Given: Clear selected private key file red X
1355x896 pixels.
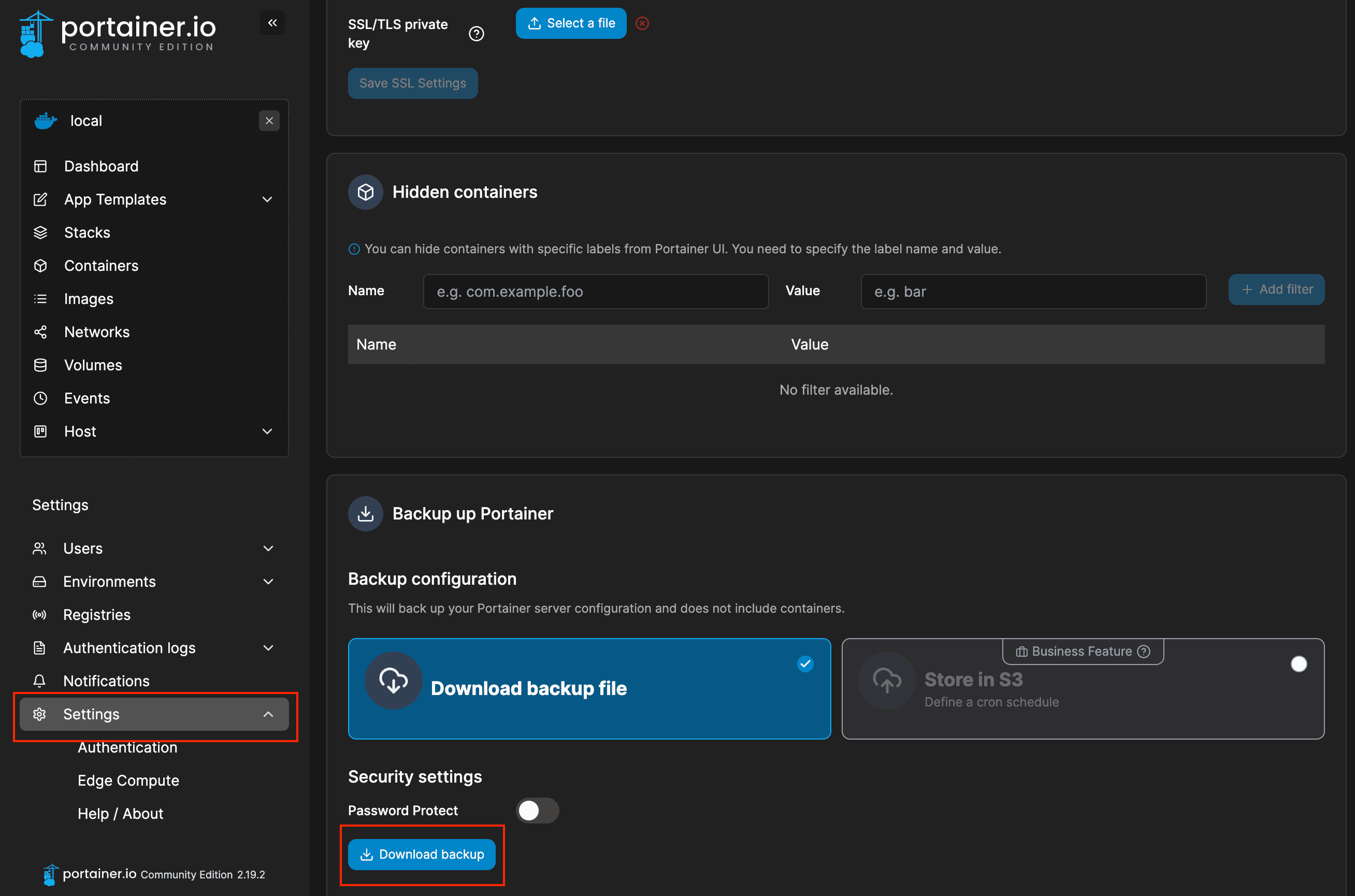Looking at the screenshot, I should 642,23.
